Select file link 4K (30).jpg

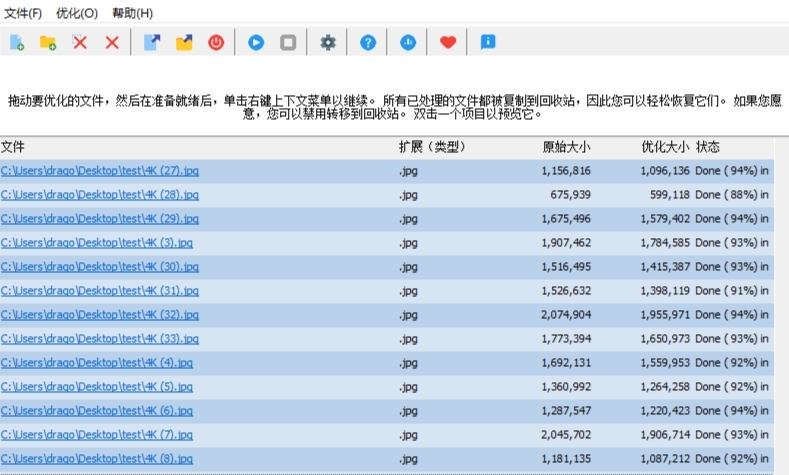click(x=100, y=267)
